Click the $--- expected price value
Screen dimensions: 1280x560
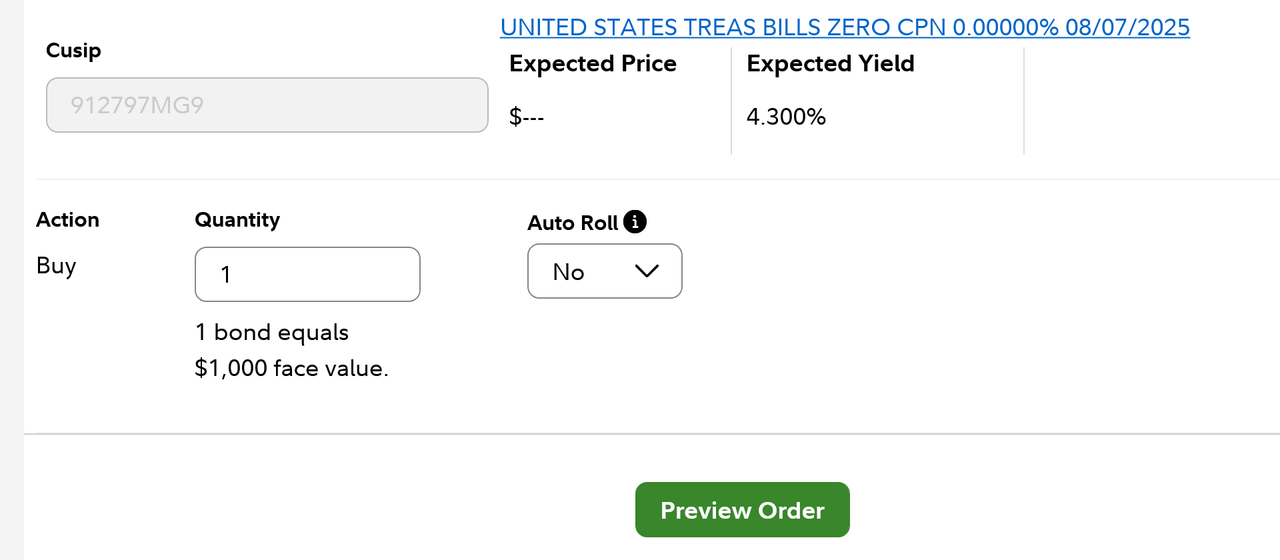(526, 117)
